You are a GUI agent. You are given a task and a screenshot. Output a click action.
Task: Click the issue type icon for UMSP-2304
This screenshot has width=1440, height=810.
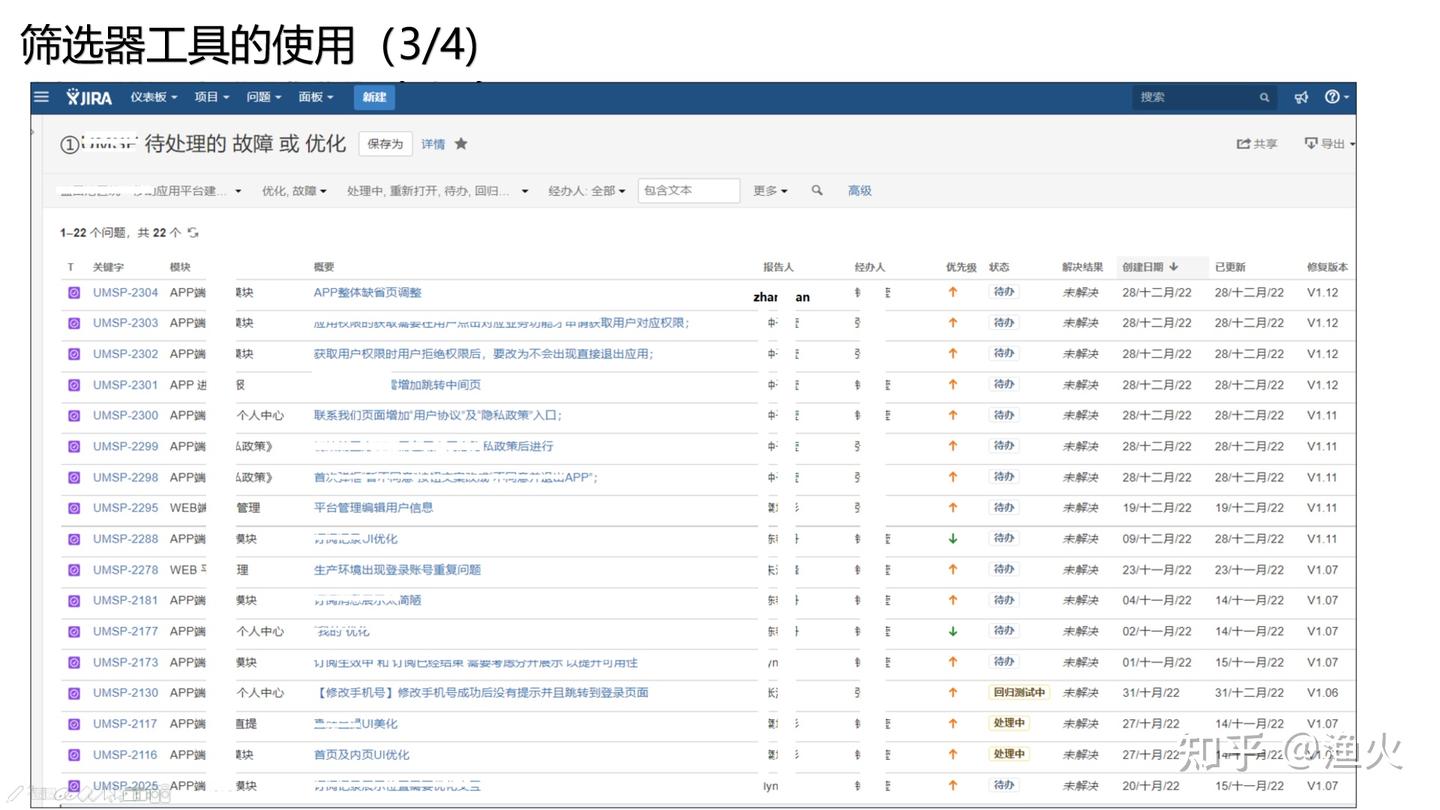(x=74, y=293)
